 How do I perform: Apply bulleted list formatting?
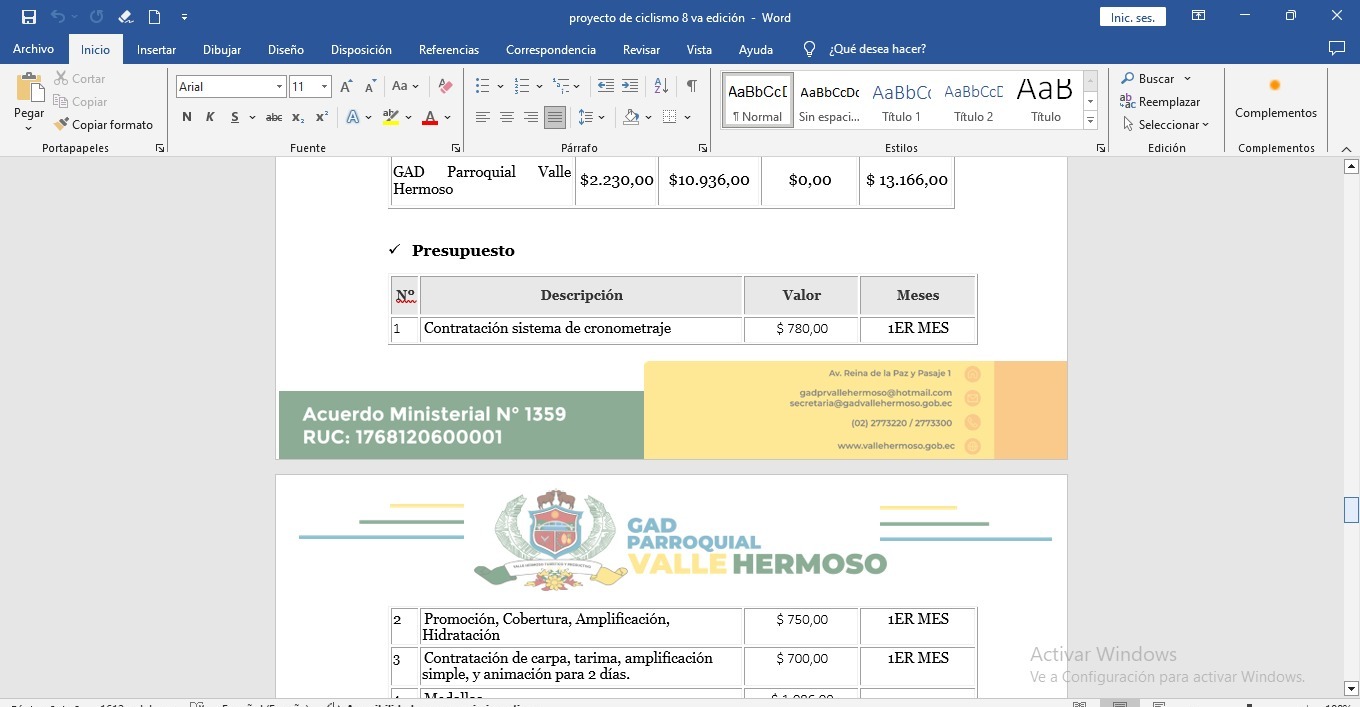pyautogui.click(x=483, y=87)
